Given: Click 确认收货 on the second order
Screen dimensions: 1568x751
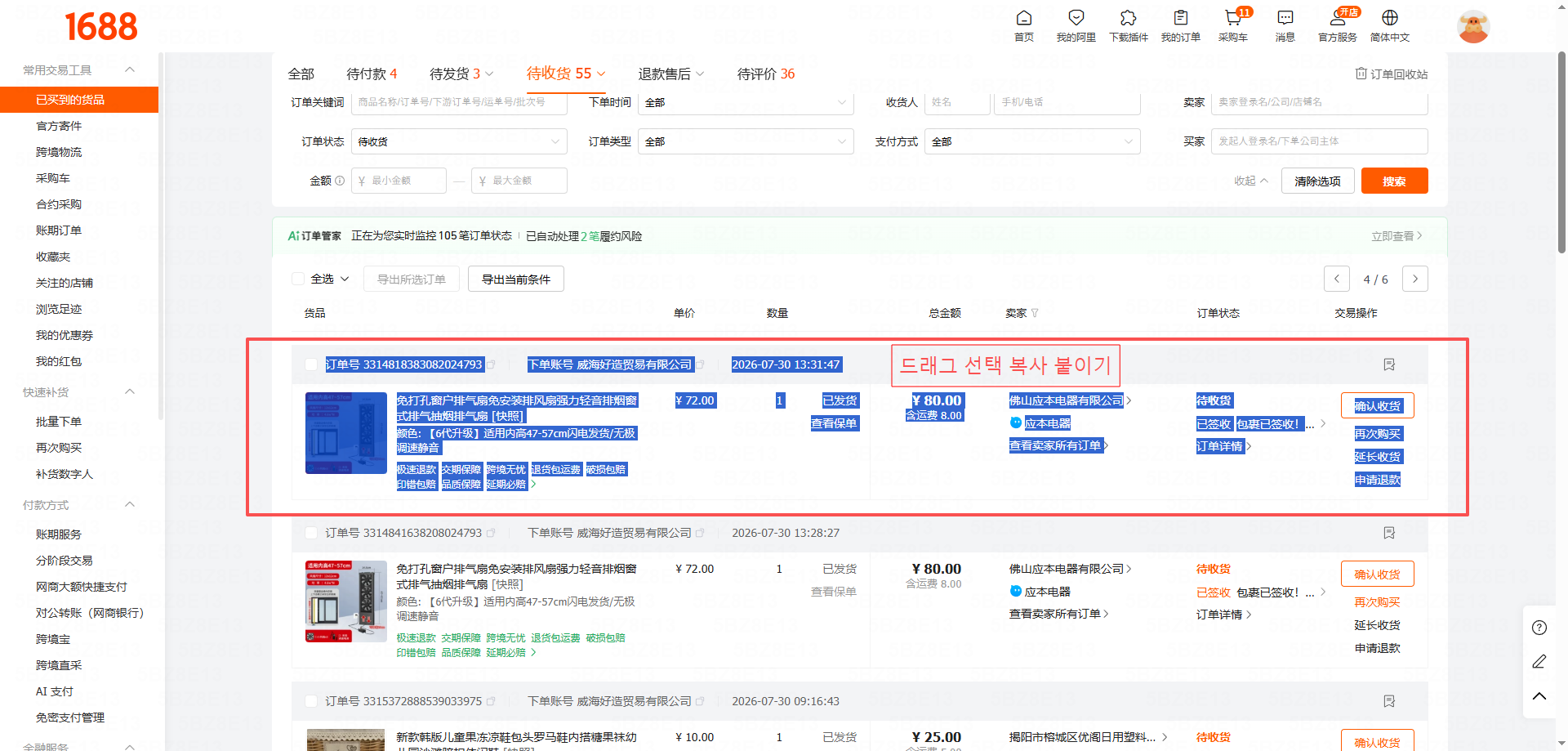Looking at the screenshot, I should [1377, 574].
